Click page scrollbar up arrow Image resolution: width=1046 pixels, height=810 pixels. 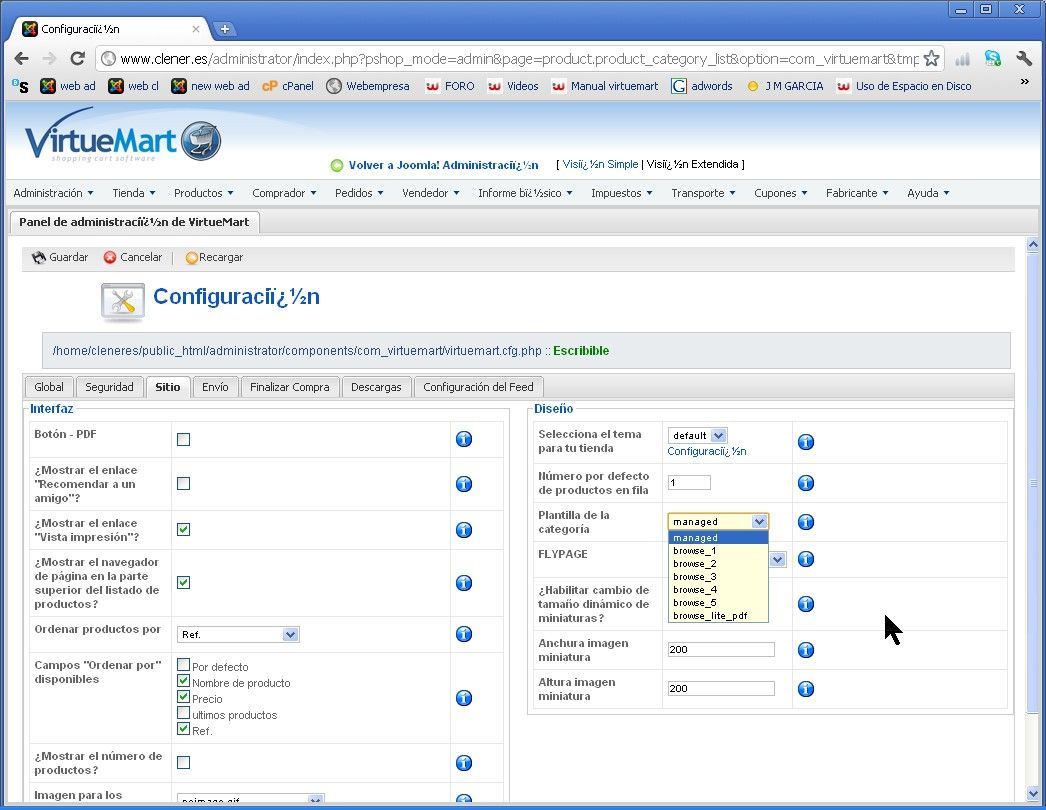point(1033,245)
